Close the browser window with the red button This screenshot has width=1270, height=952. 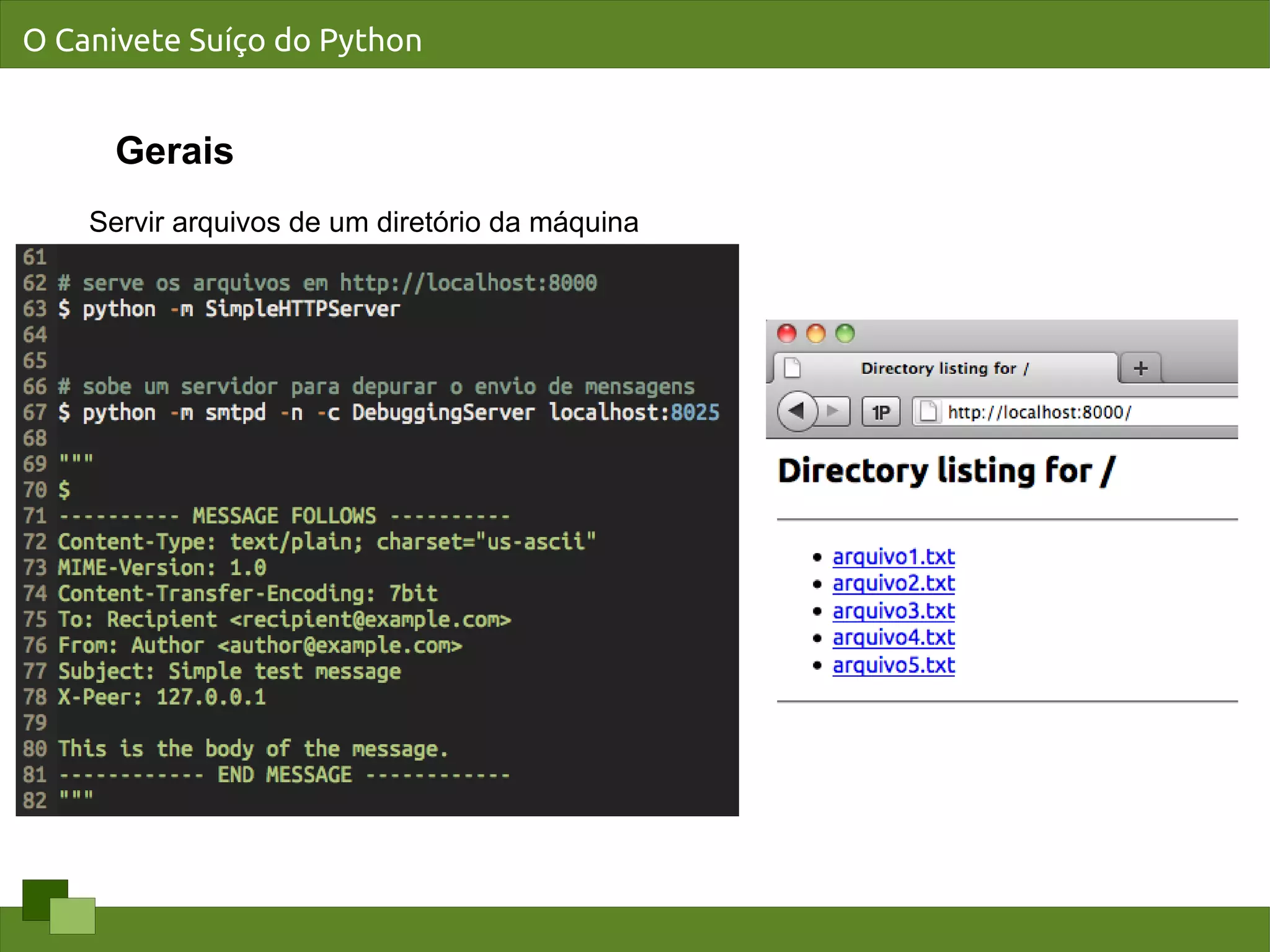pos(786,334)
